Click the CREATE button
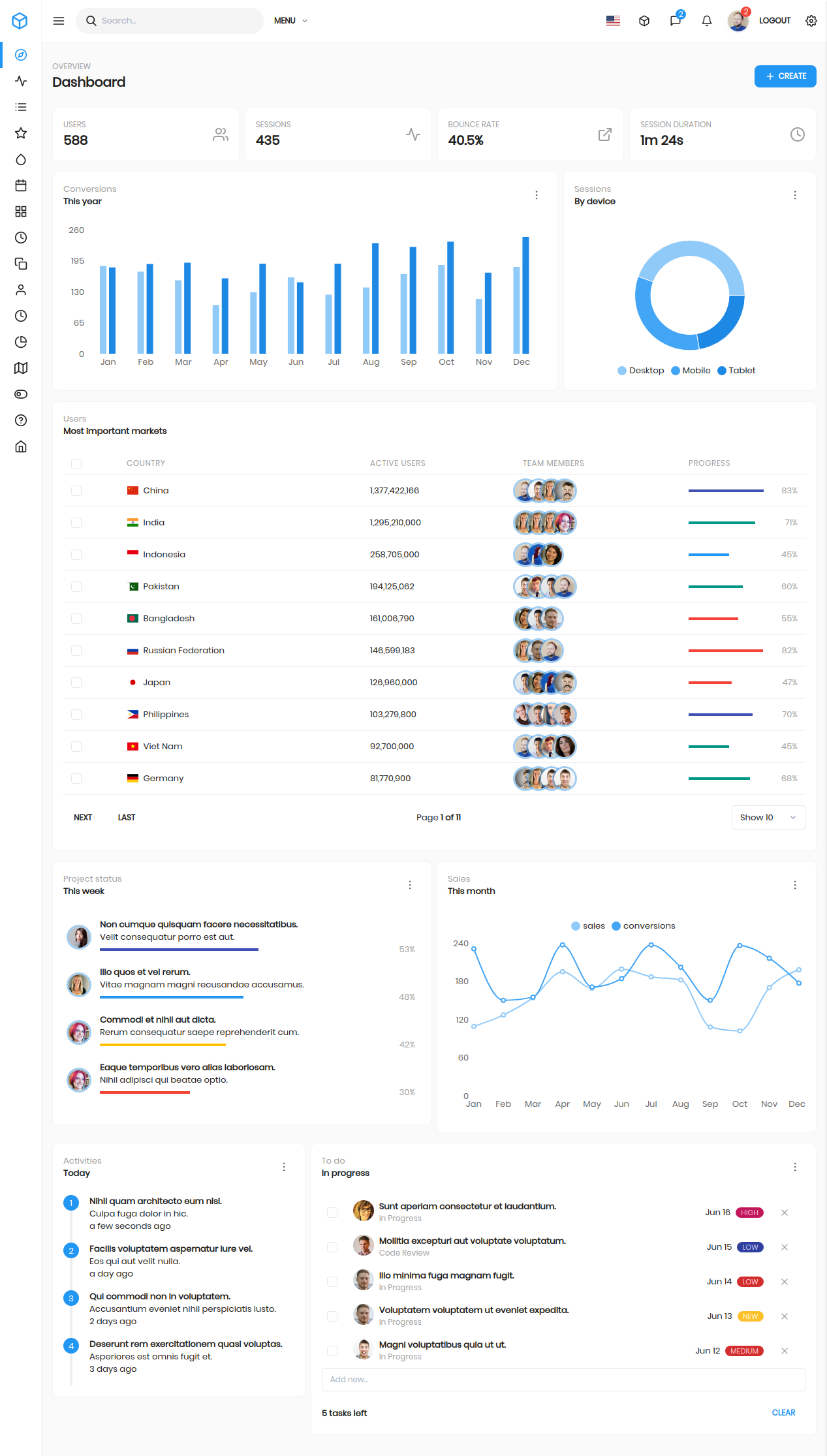 785,76
